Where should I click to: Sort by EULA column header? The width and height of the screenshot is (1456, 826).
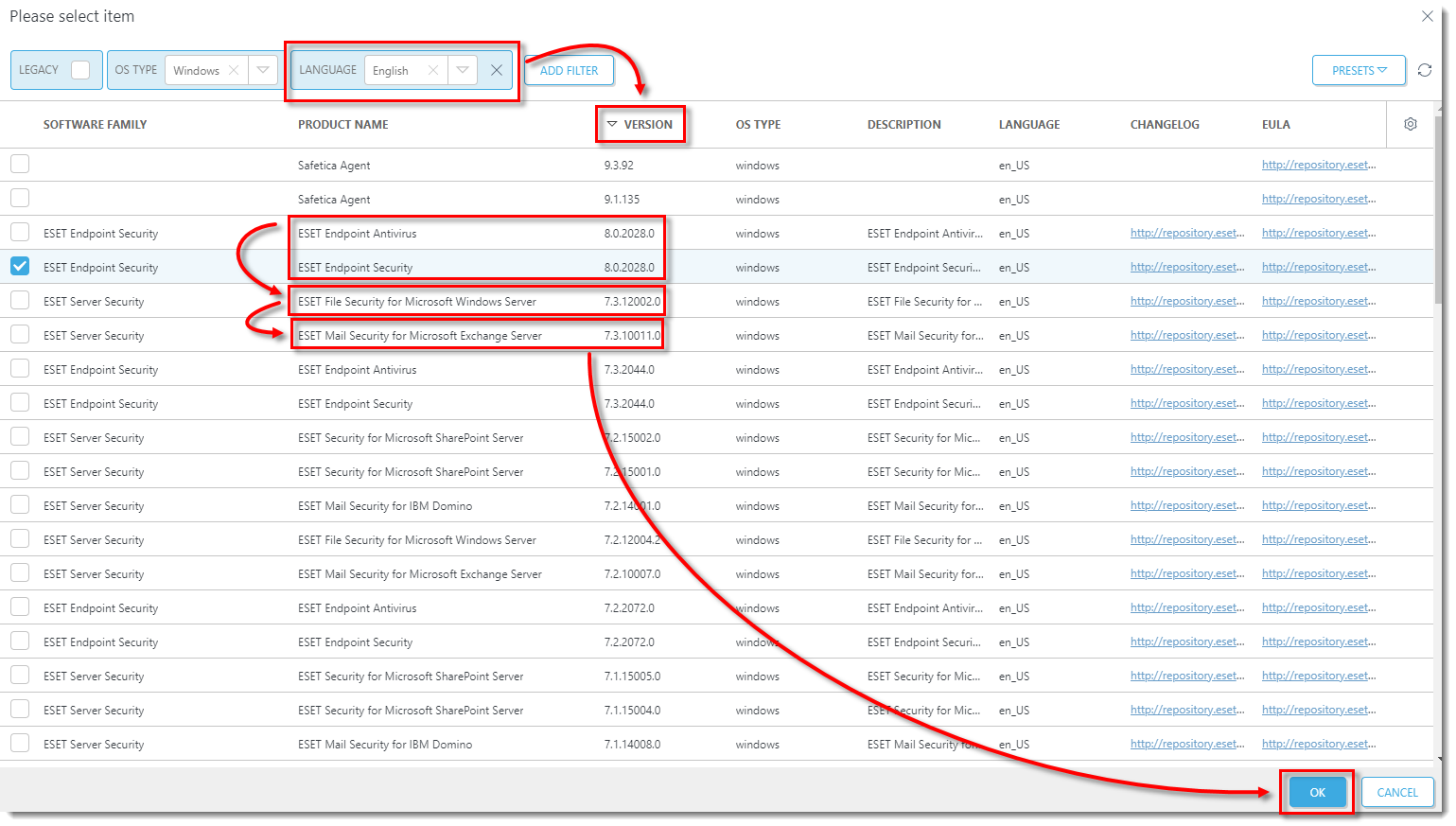[1275, 124]
